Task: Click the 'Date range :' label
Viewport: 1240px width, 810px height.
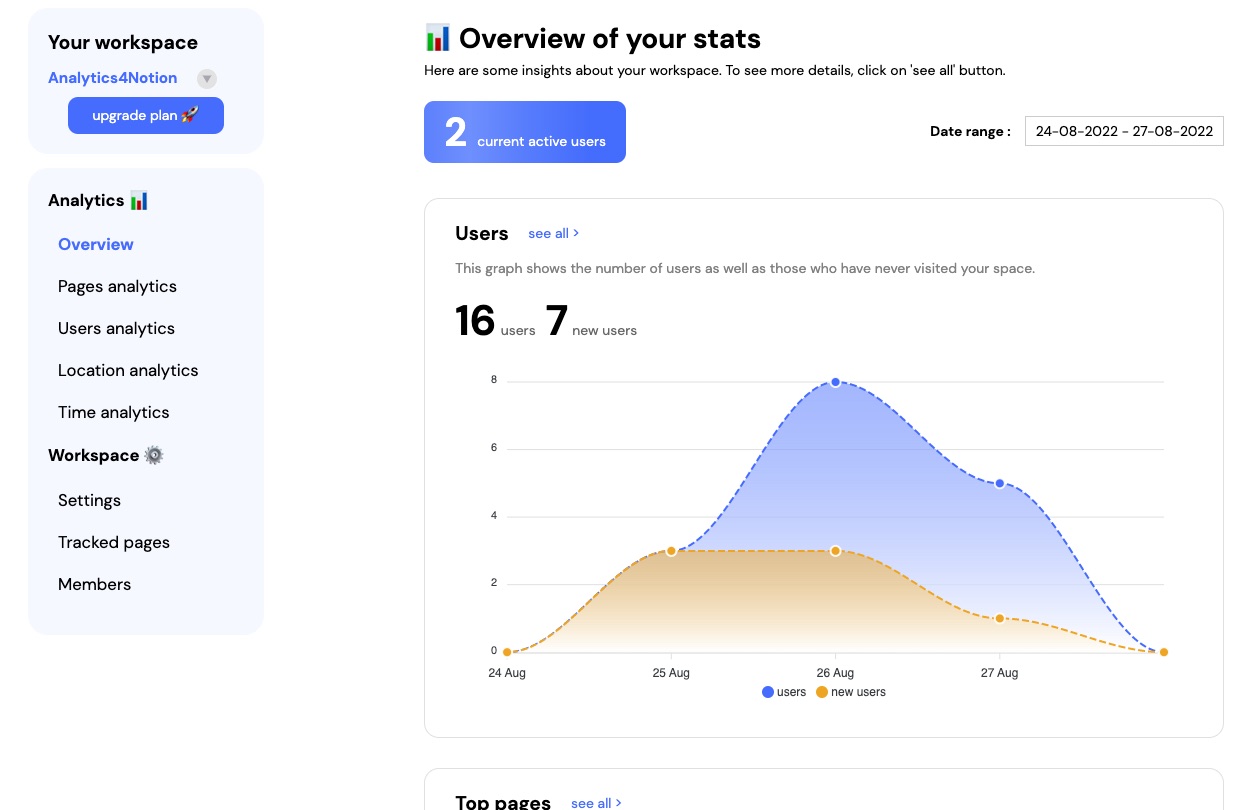Action: click(x=970, y=131)
